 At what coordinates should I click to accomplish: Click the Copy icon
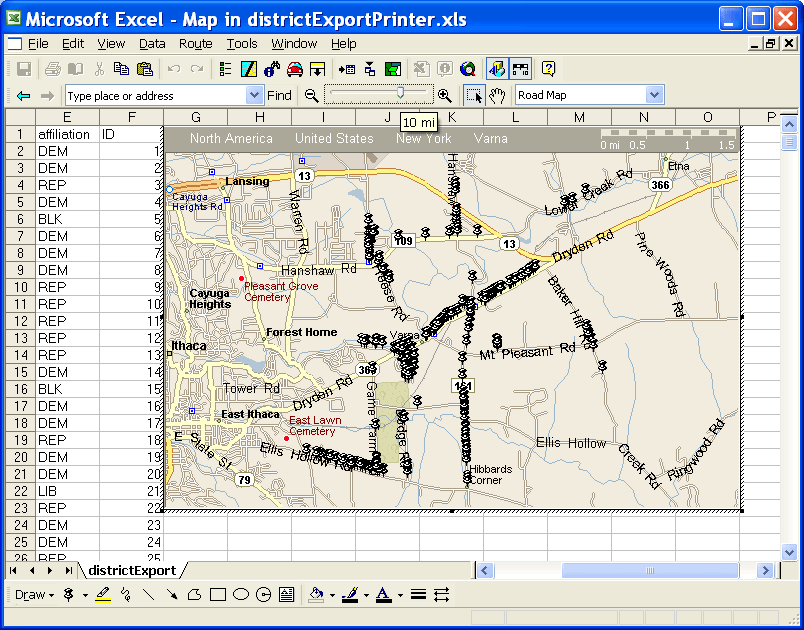coord(122,69)
